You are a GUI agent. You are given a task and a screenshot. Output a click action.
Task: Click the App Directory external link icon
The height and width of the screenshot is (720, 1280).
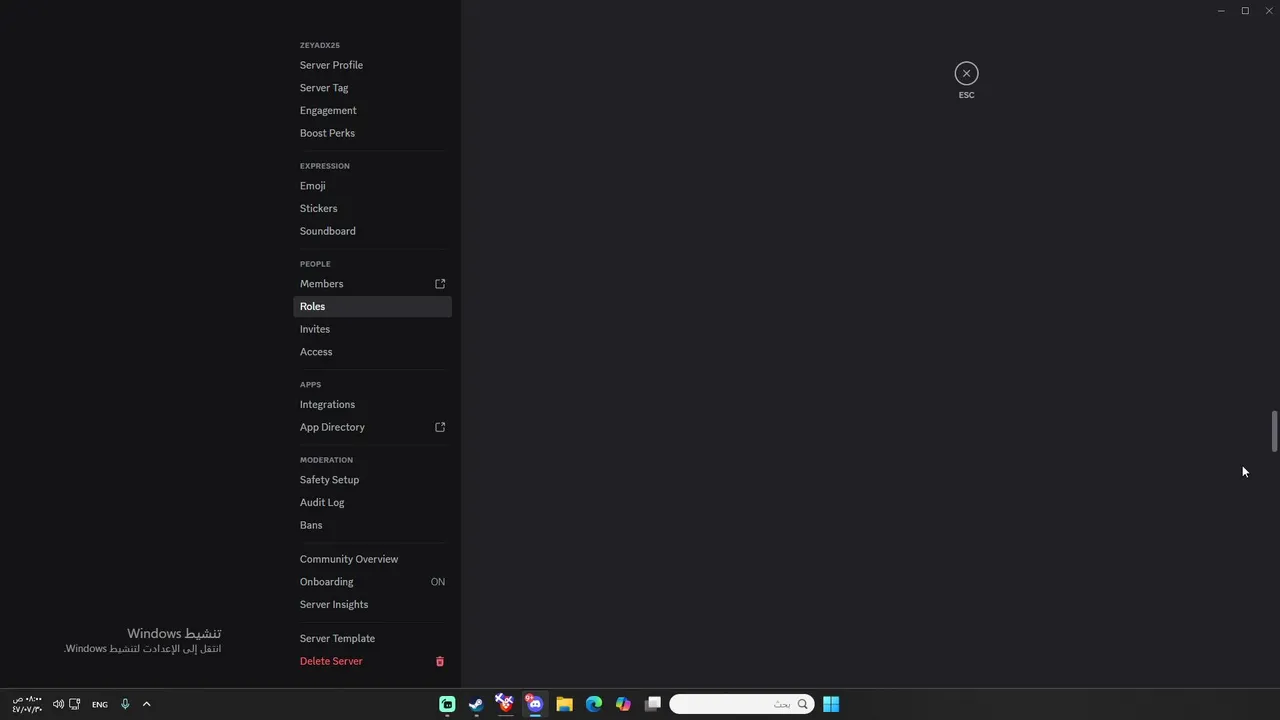click(x=440, y=427)
